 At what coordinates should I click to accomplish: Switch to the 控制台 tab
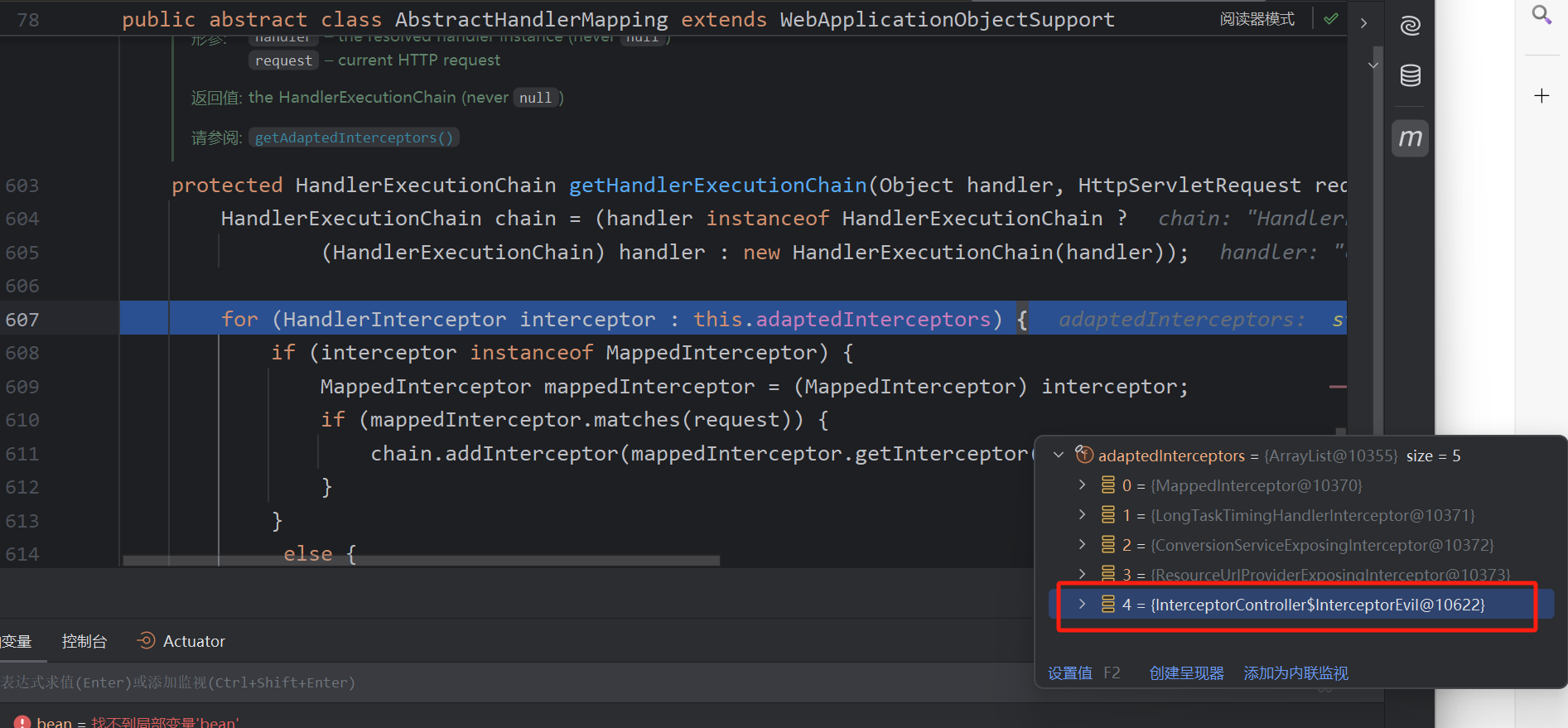click(84, 641)
